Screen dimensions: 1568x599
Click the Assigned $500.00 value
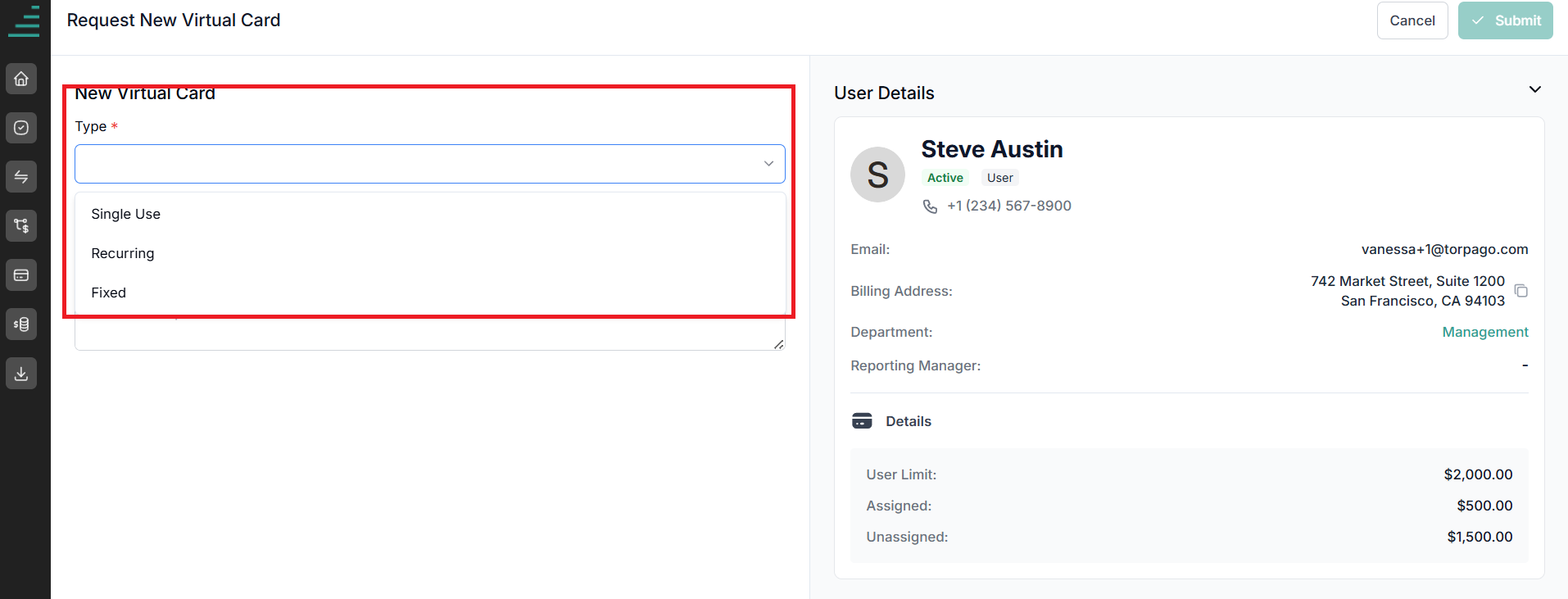click(x=1484, y=506)
